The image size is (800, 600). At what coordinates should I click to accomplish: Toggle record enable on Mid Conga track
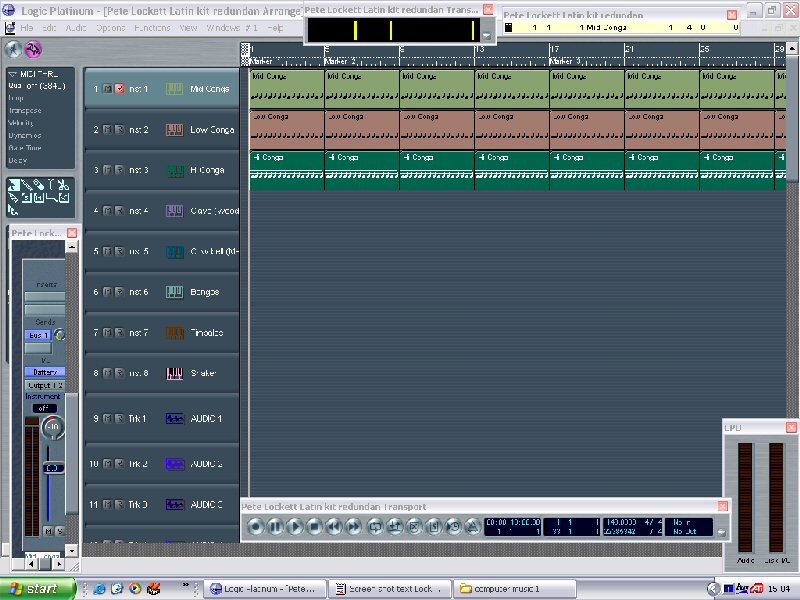(x=119, y=89)
